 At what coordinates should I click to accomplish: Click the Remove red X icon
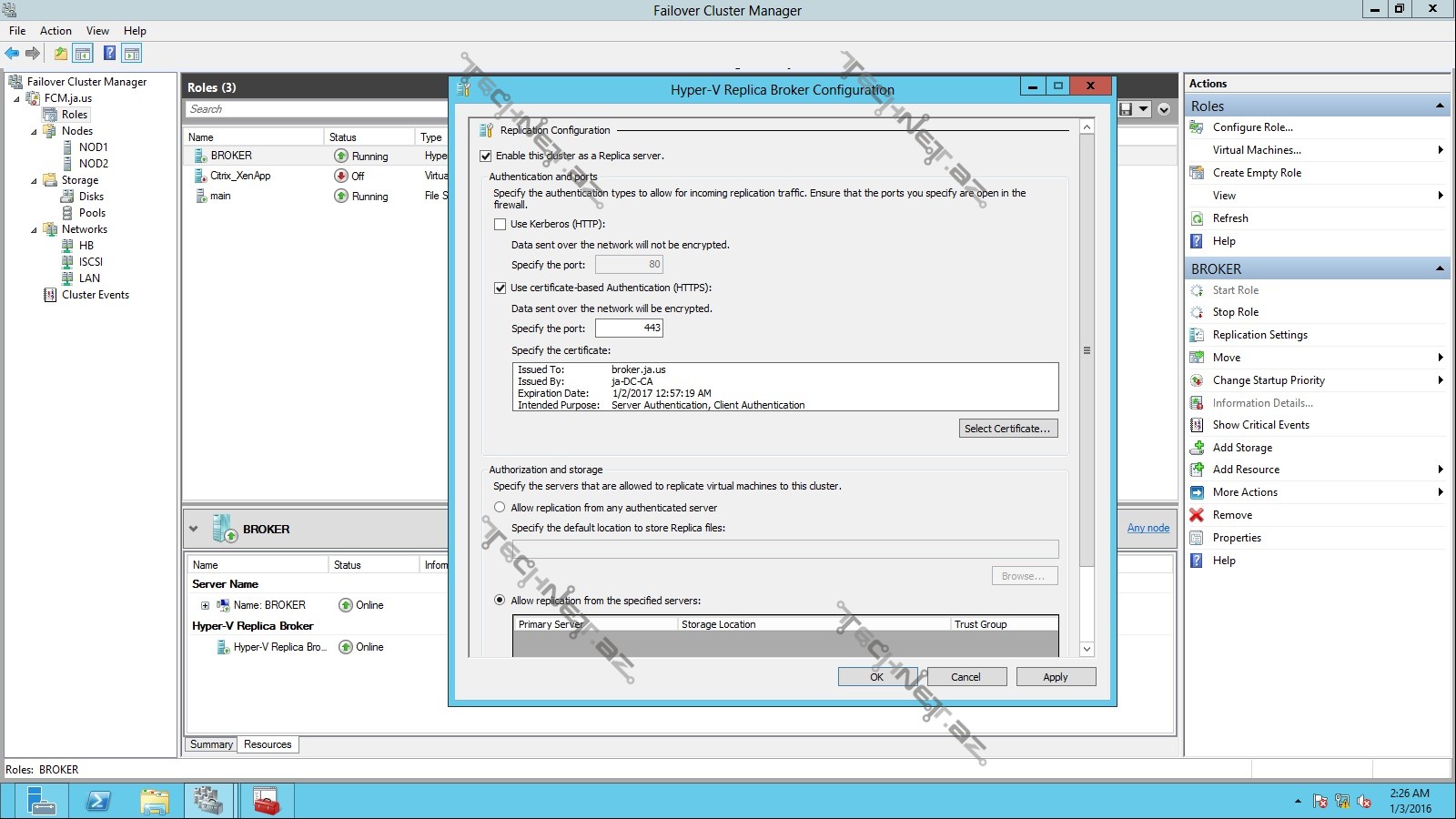coord(1197,515)
